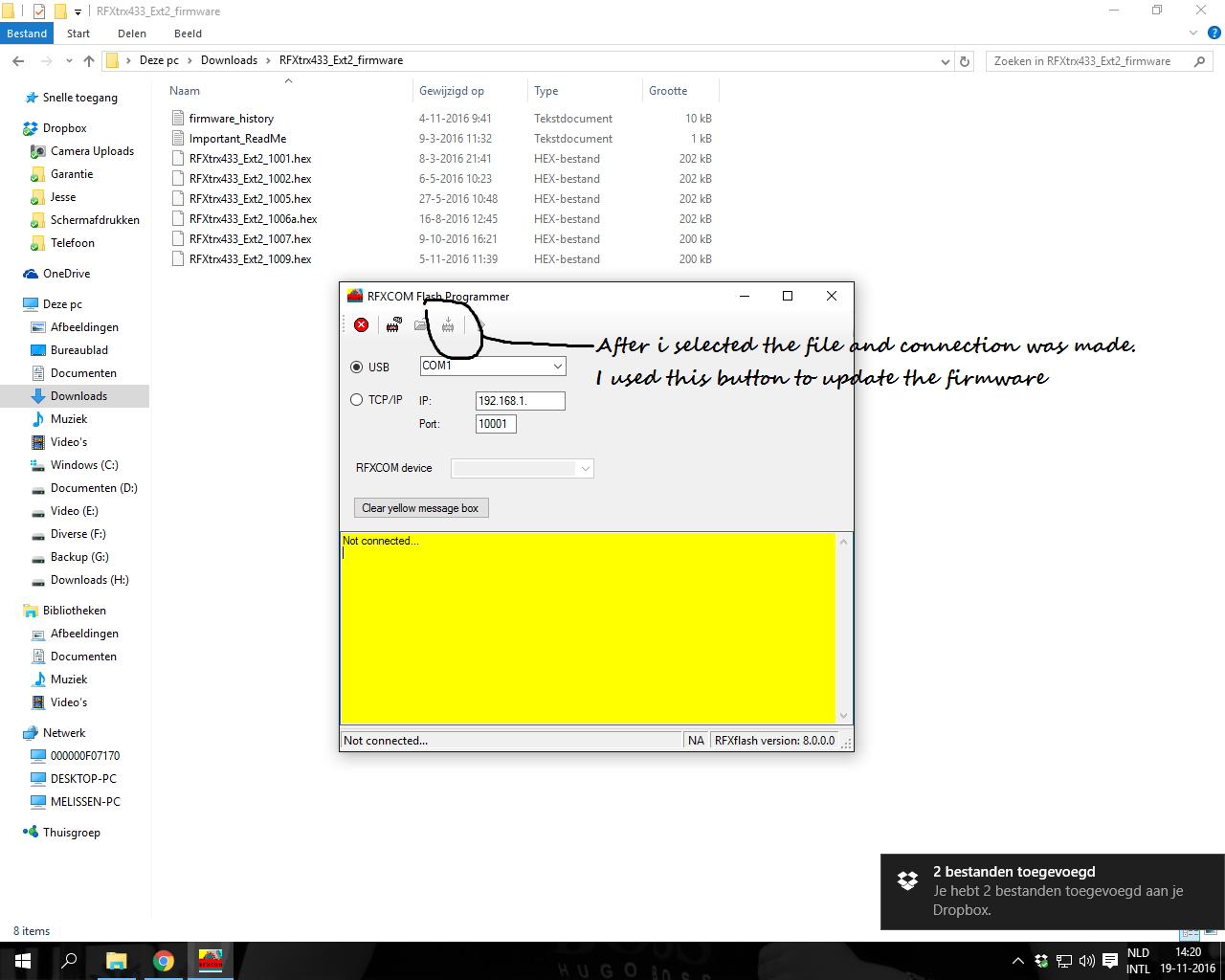Open the Bestand ribbon tab
The image size is (1225, 980).
pyautogui.click(x=27, y=33)
